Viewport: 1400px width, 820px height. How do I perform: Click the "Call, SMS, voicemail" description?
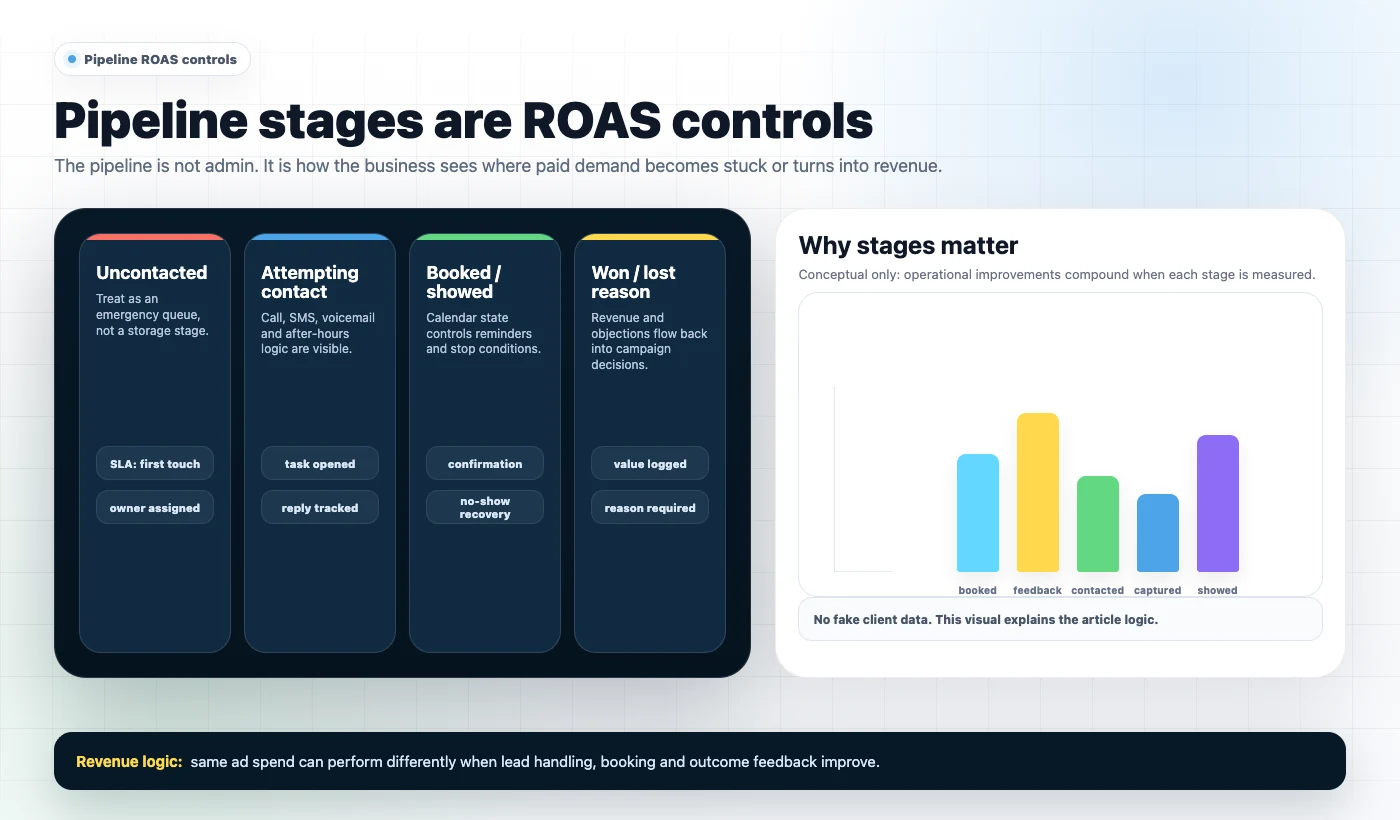[318, 333]
